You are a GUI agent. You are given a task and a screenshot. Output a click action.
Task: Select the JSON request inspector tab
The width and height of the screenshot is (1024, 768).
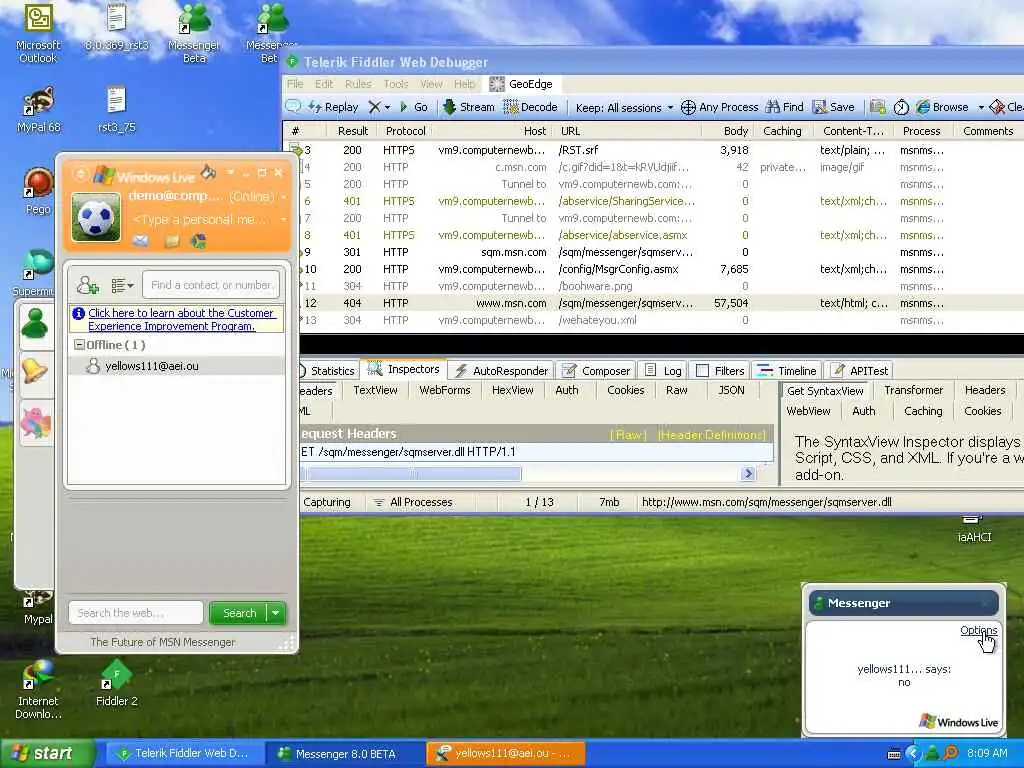(731, 391)
